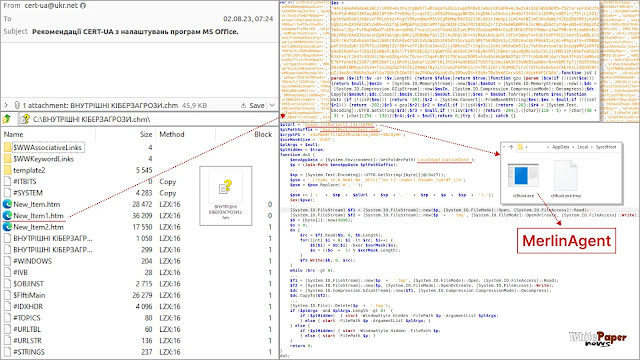Select the #URLSTR file icon
The width and height of the screenshot is (640, 360).
tap(7, 340)
